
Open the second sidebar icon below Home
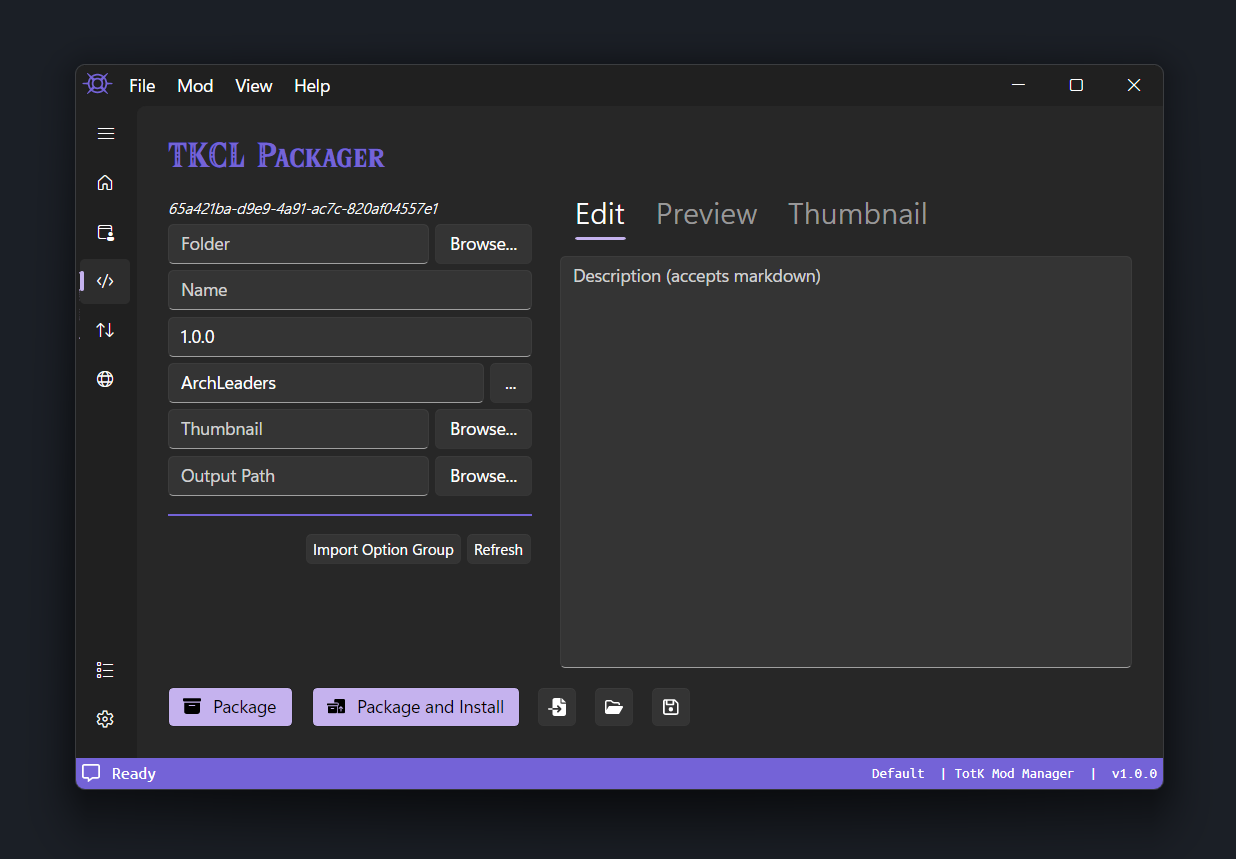tap(105, 232)
